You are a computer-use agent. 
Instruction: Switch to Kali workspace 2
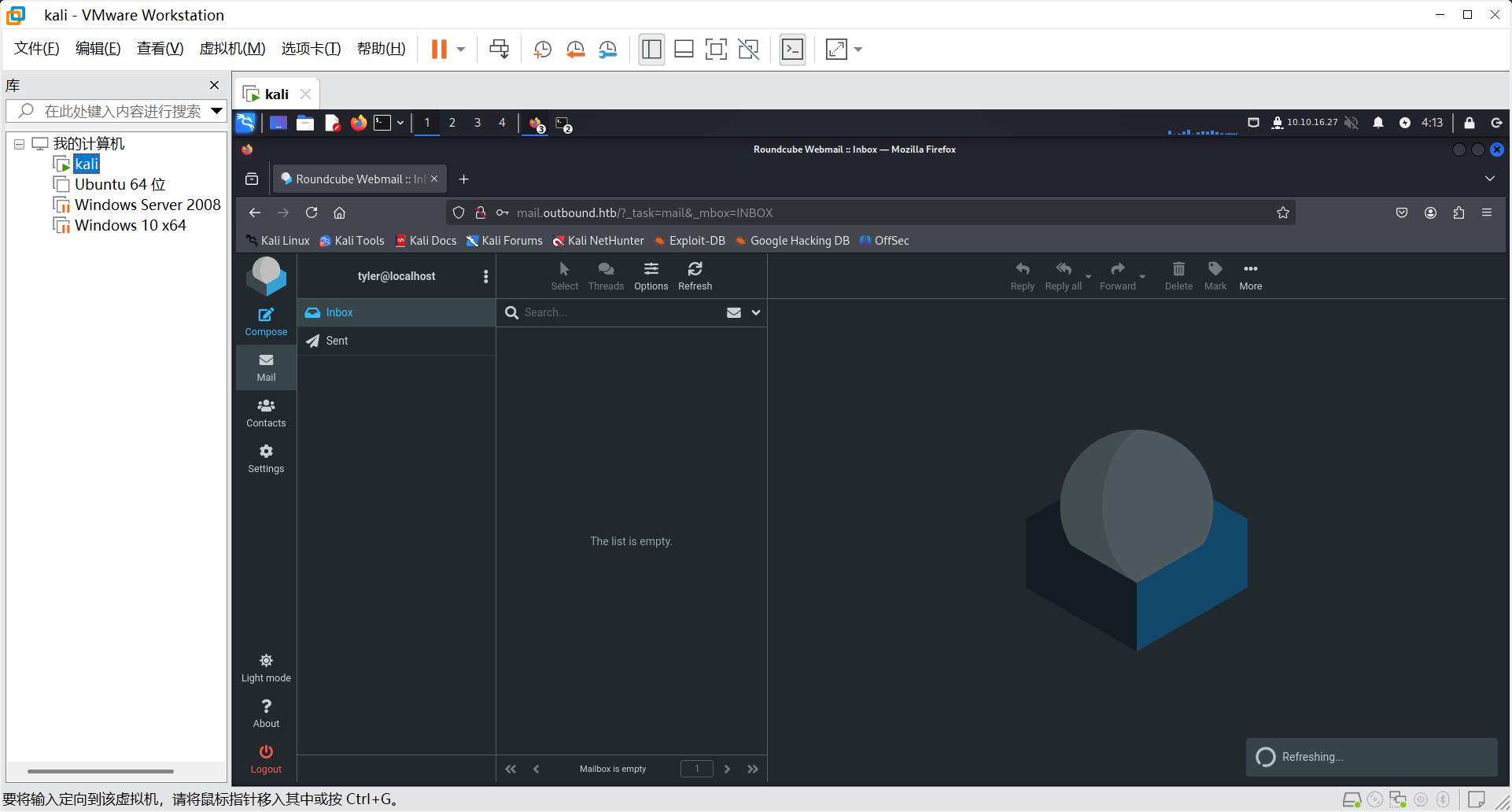click(x=452, y=123)
